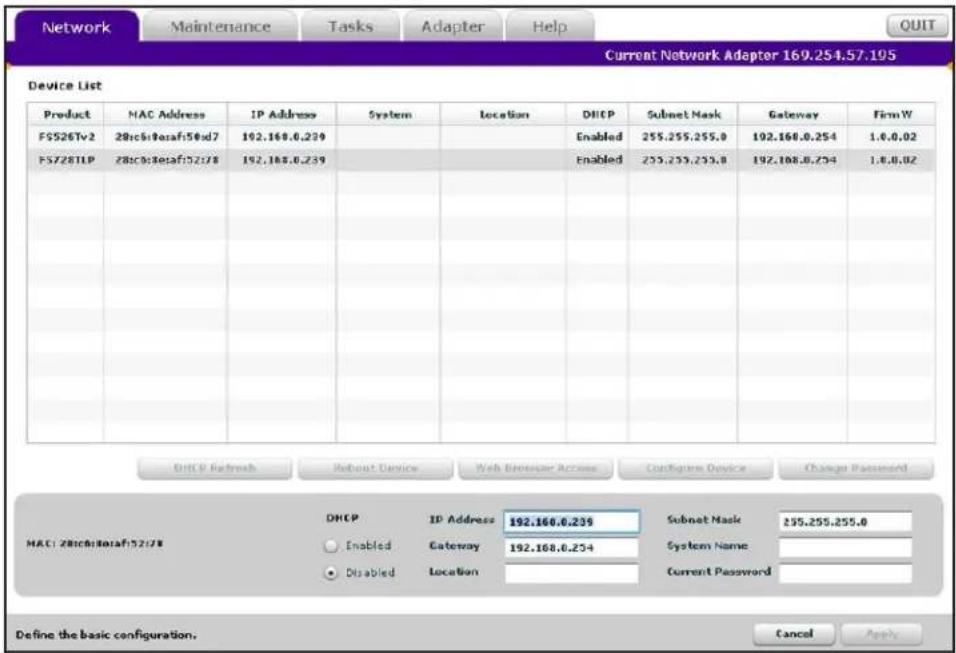Click the Subnet Mask input field

pos(845,522)
